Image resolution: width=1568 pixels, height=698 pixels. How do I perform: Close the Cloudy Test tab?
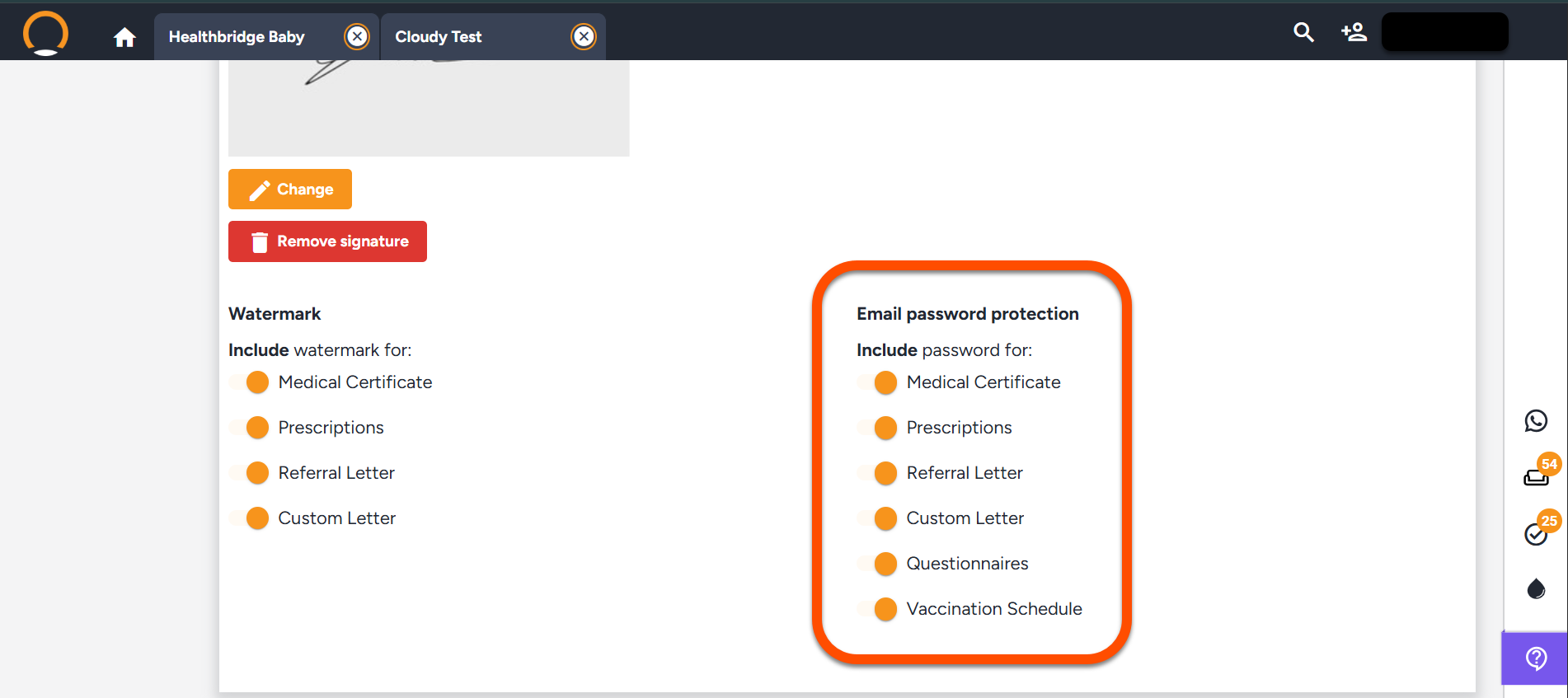tap(584, 36)
